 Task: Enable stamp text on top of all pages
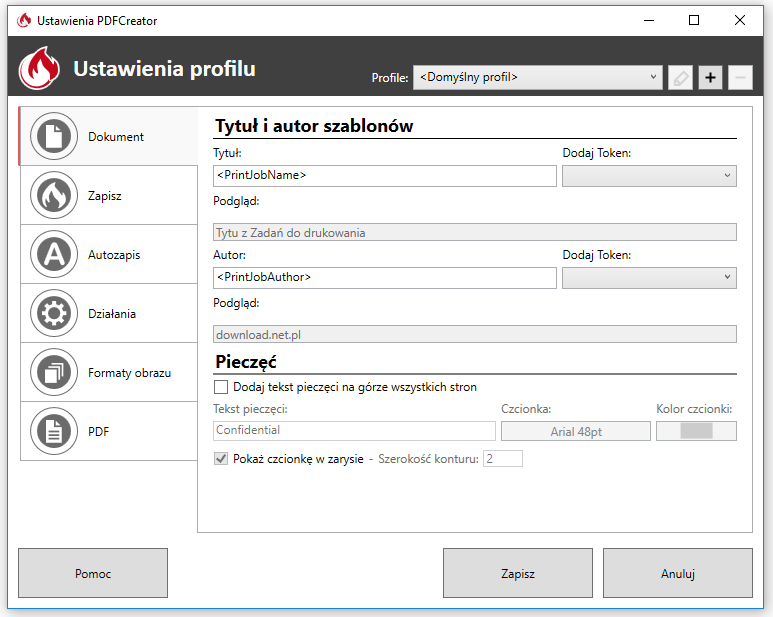pos(221,387)
